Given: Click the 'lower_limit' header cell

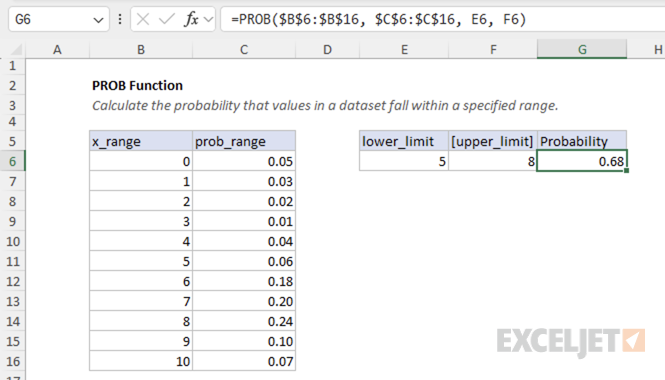Looking at the screenshot, I should point(404,141).
